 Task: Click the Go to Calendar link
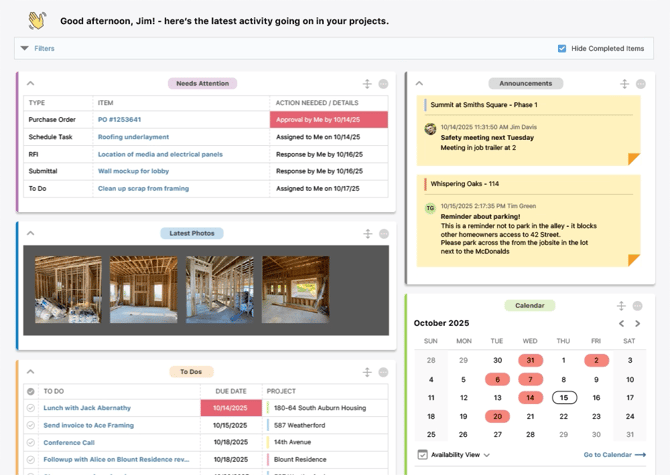pos(614,454)
